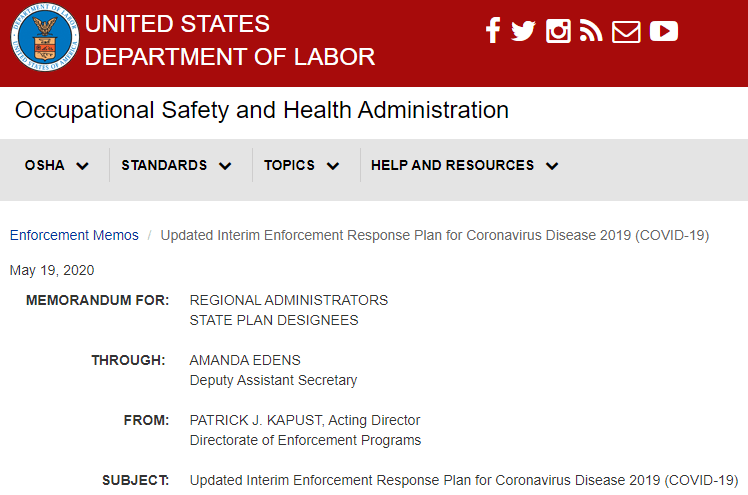Go to Enforcement Memos breadcrumb link
Screen dimensions: 748x495
(x=74, y=235)
